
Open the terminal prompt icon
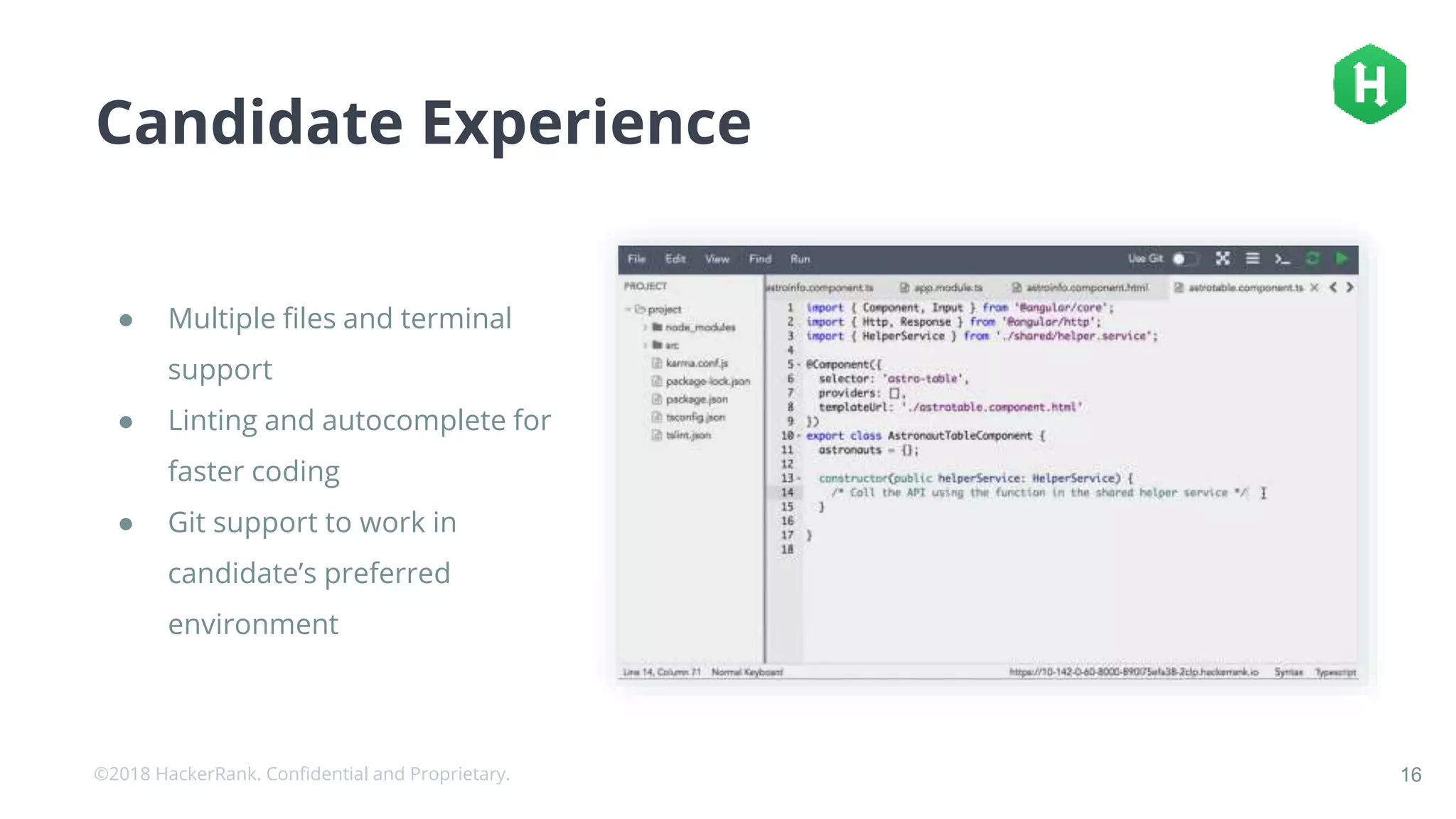pos(1282,259)
